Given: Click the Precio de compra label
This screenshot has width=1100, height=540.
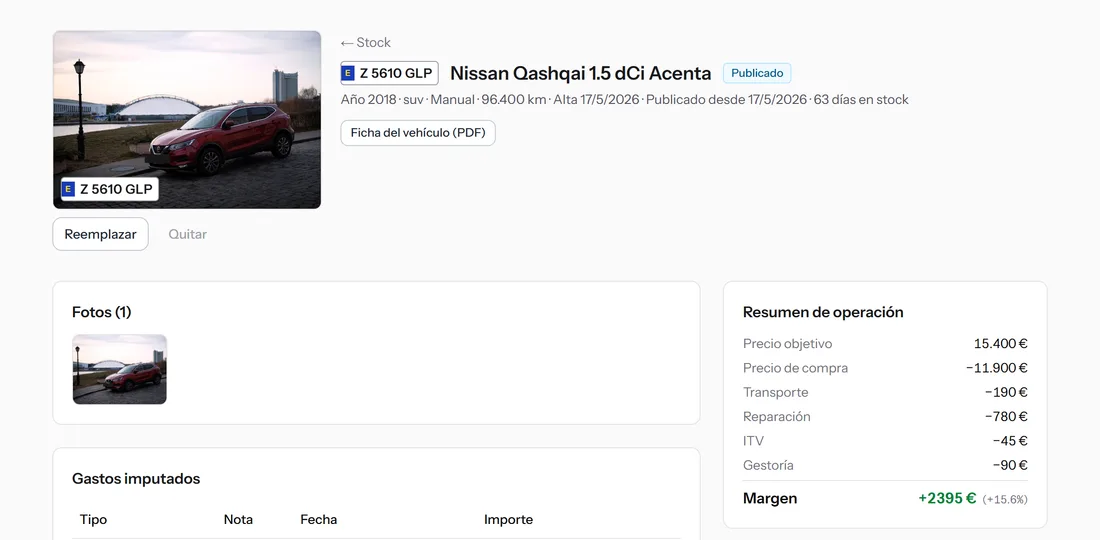Looking at the screenshot, I should click(x=796, y=368).
